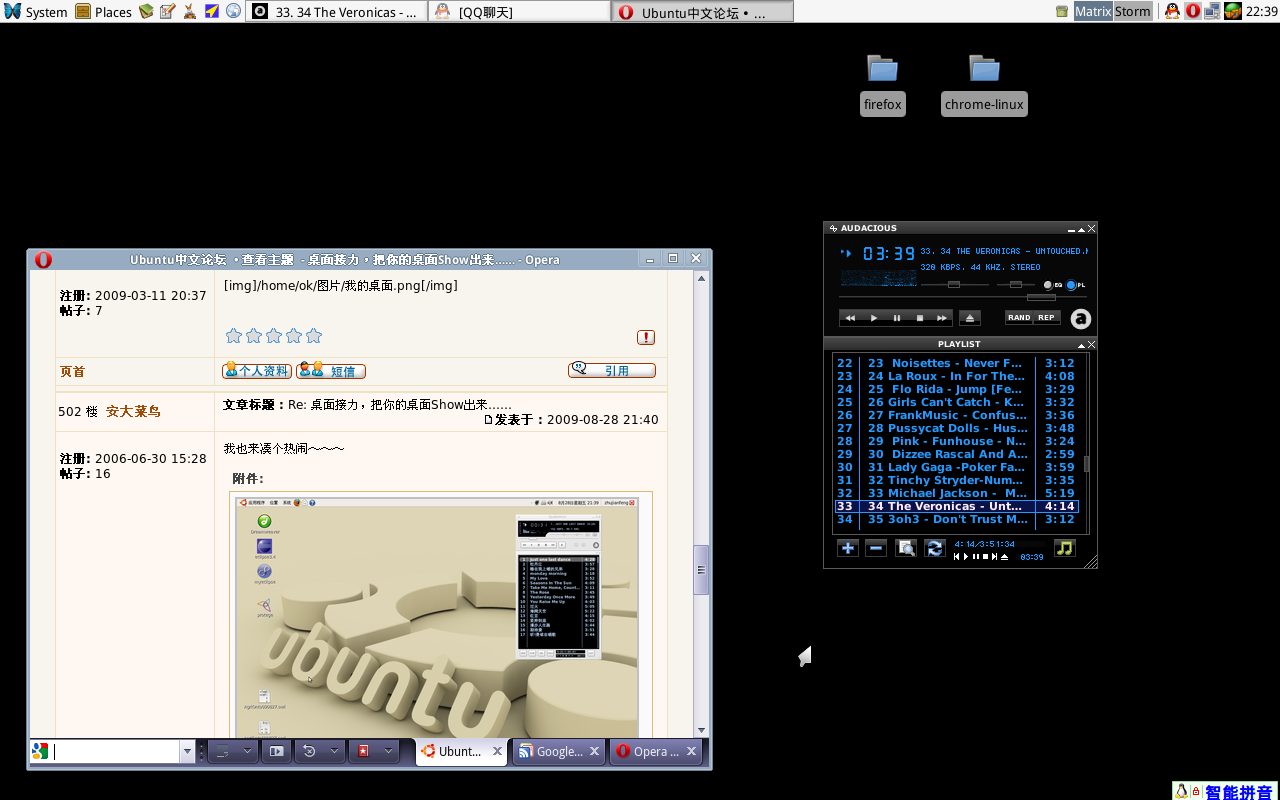
Task: Open the System menu in top panel
Action: point(36,12)
